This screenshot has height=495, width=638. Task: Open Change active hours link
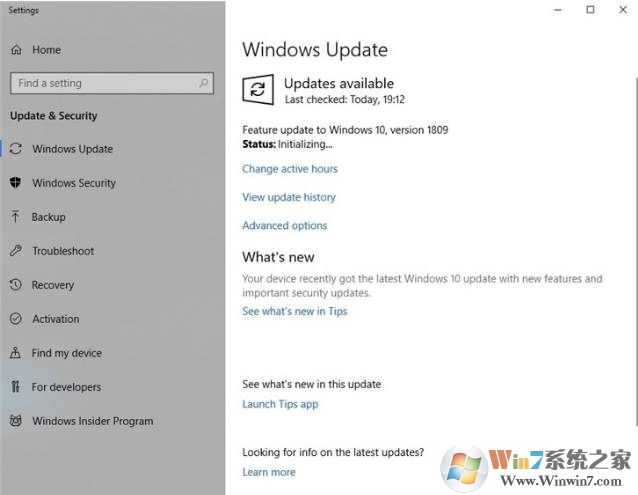(290, 169)
